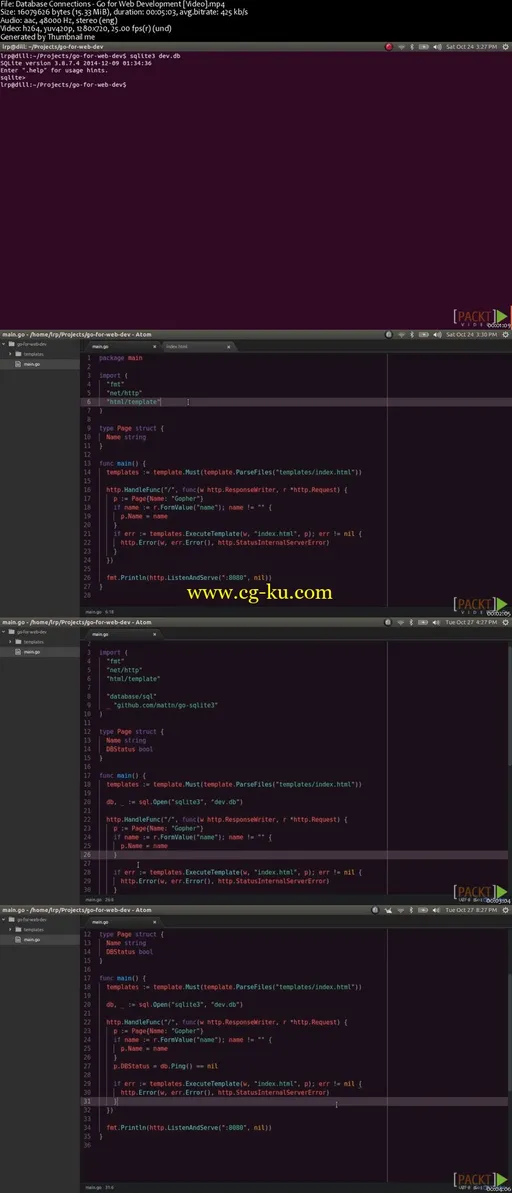
Task: Open the gear menu beside the 8:27 PM clock
Action: pyautogui.click(x=506, y=911)
